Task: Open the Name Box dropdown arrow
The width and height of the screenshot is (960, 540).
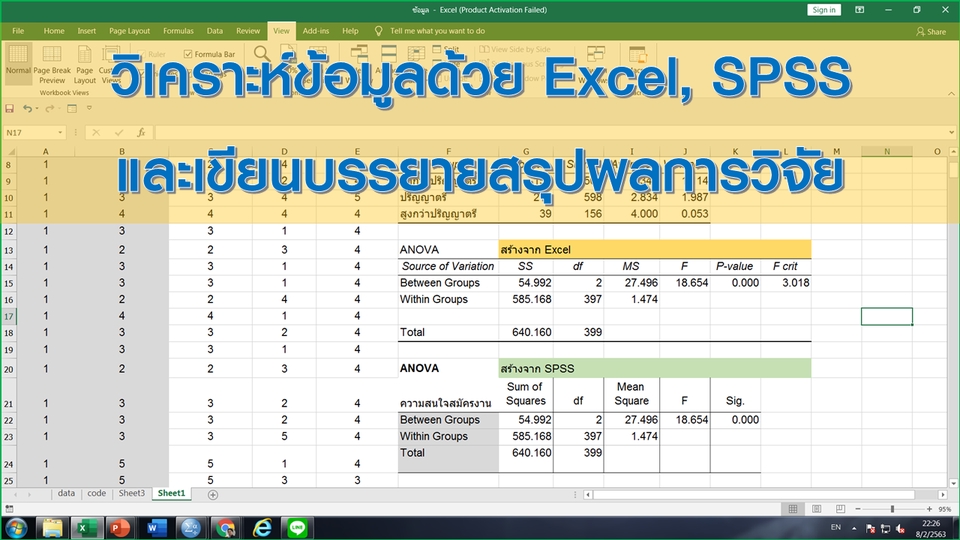Action: point(60,132)
